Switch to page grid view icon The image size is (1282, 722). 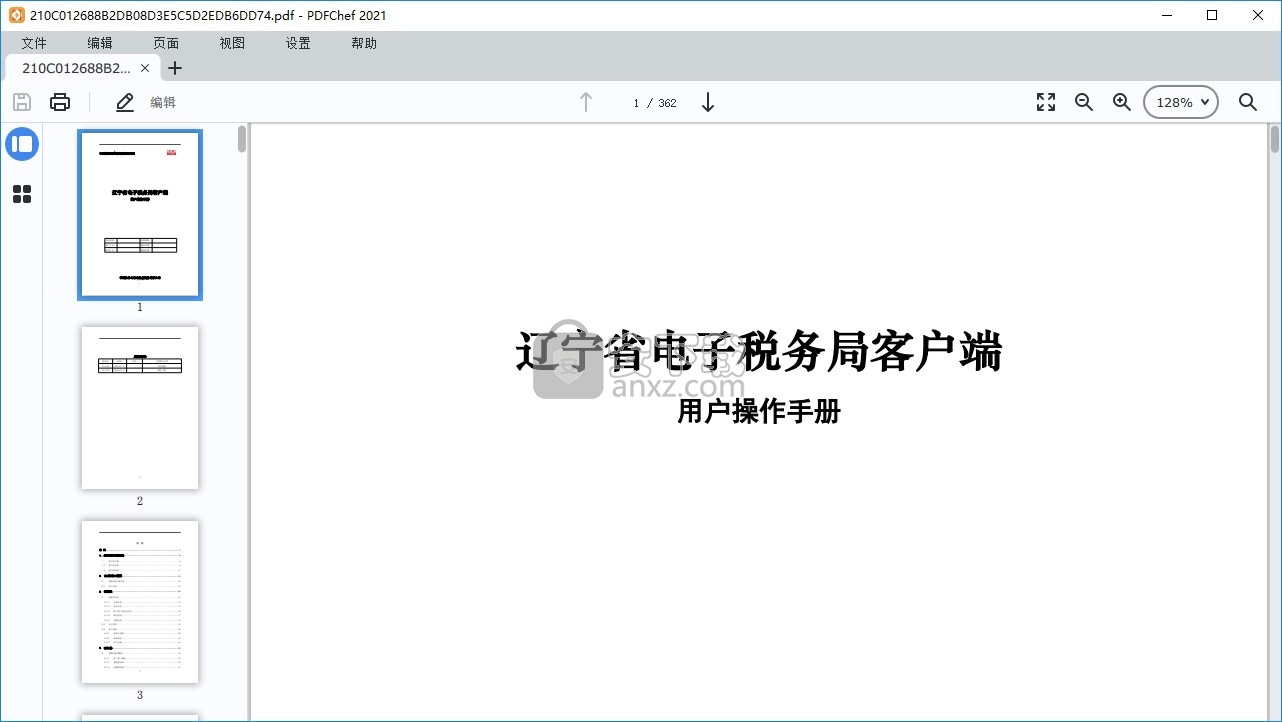(22, 194)
